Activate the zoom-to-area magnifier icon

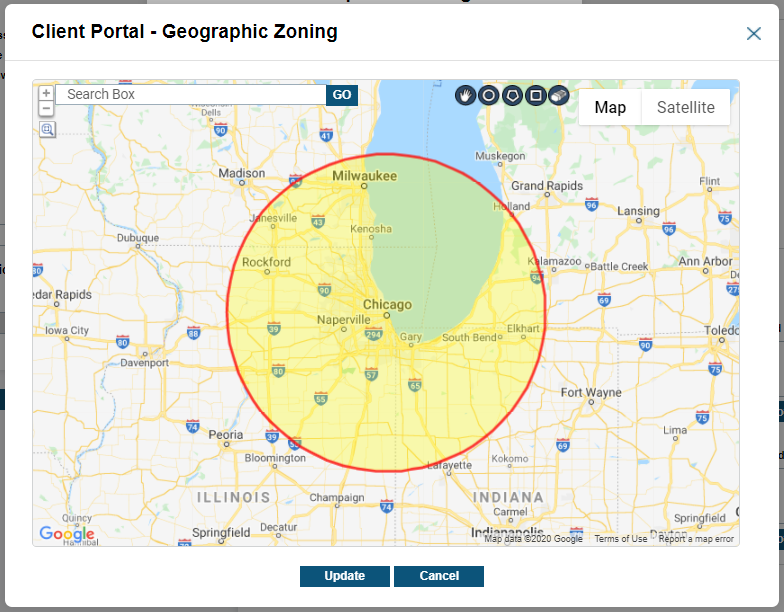click(47, 130)
